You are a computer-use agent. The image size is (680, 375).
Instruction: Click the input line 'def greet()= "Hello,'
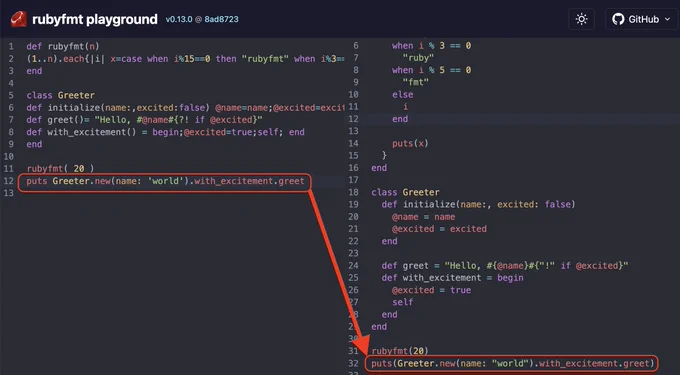tap(144, 120)
